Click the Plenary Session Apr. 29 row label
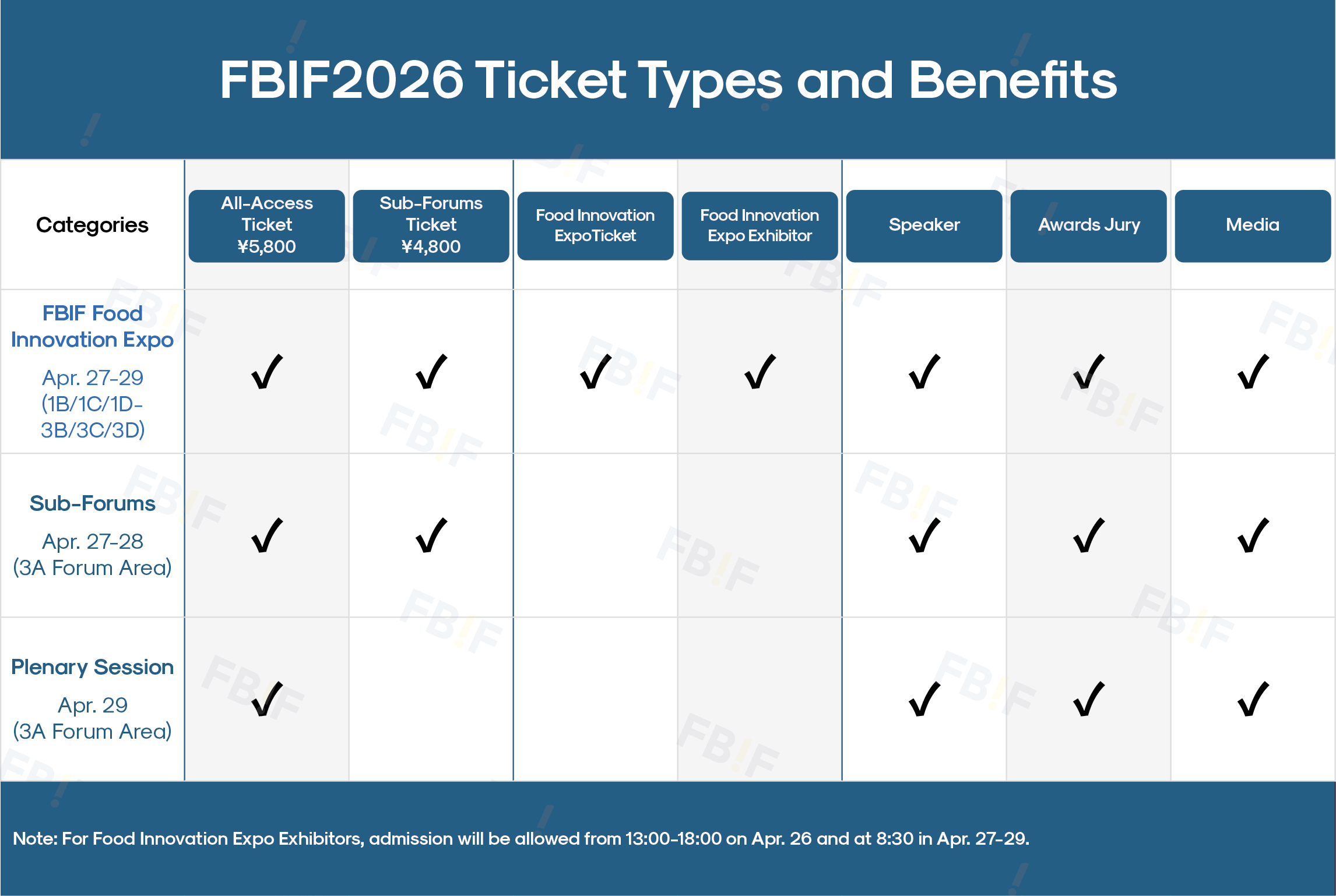The height and width of the screenshot is (896, 1336). tap(92, 699)
